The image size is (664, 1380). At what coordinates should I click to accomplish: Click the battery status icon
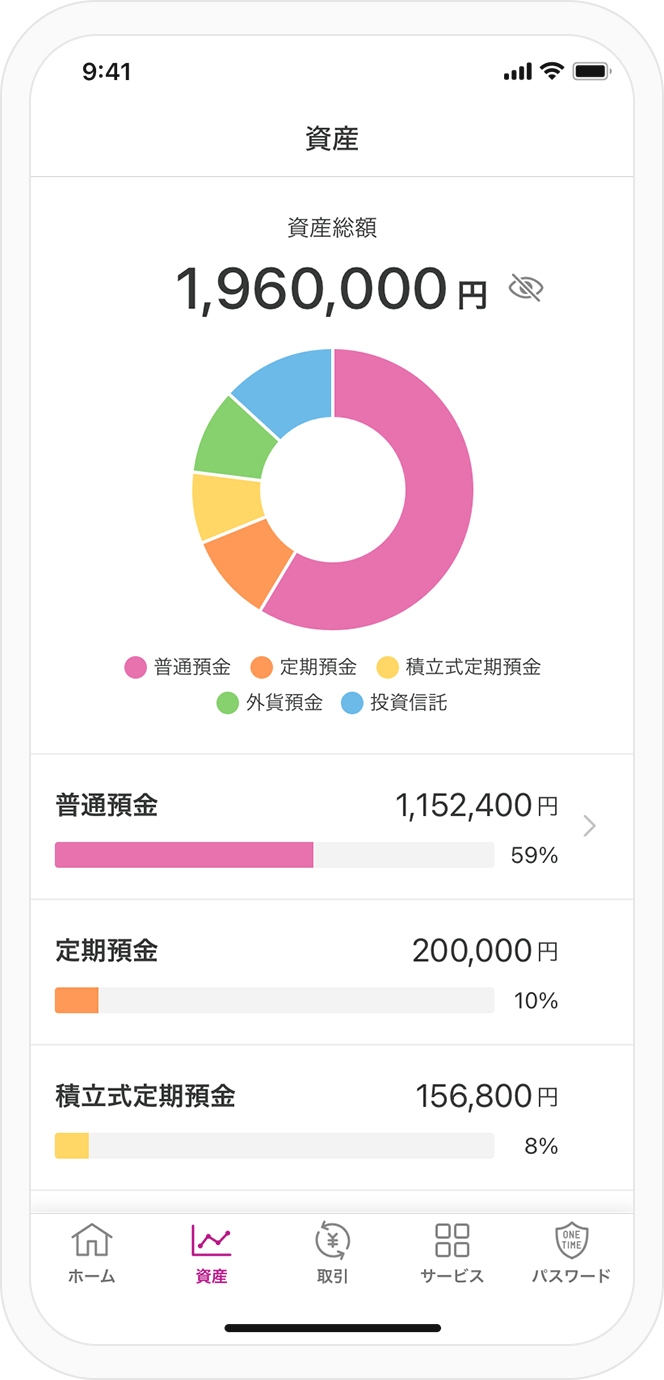[591, 72]
